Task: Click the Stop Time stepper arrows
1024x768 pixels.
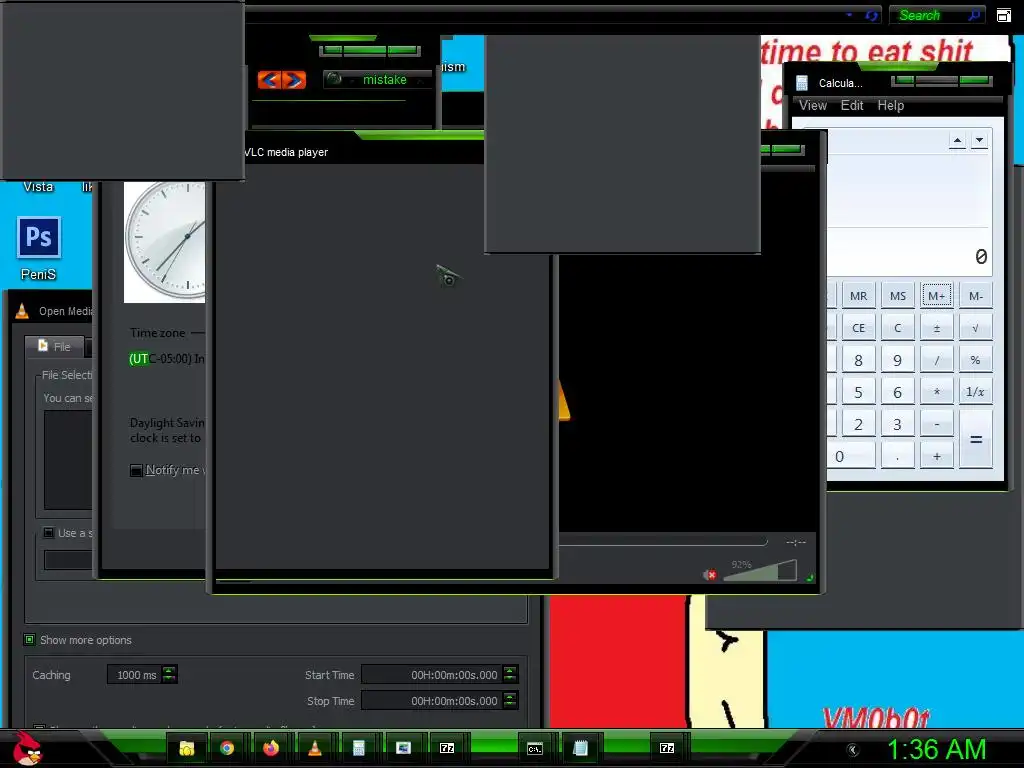Action: coord(510,701)
